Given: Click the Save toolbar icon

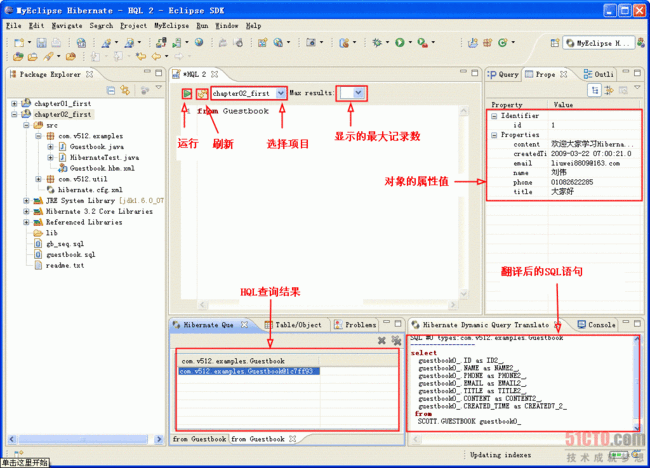Looking at the screenshot, I should pyautogui.click(x=41, y=43).
